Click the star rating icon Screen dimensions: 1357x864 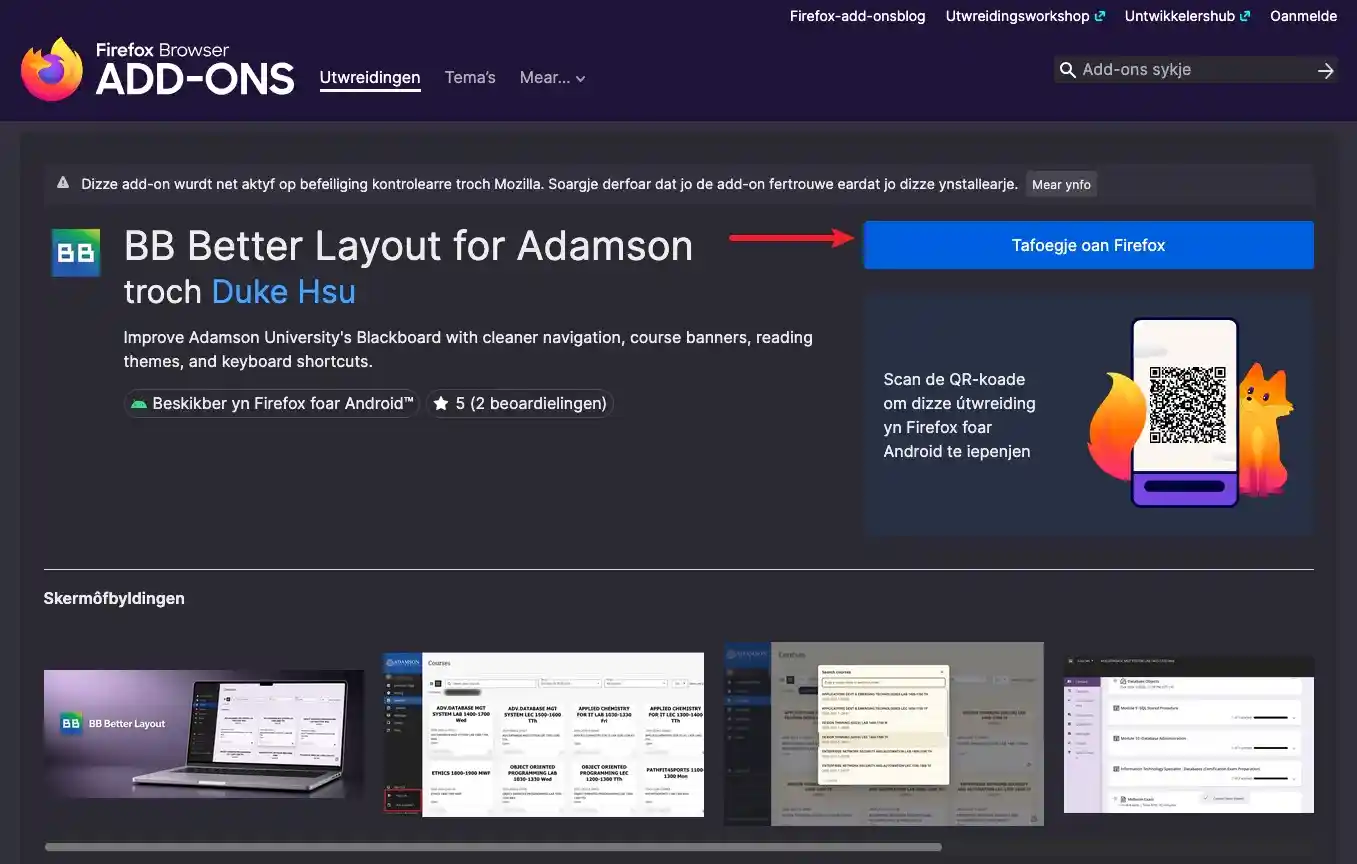point(441,404)
